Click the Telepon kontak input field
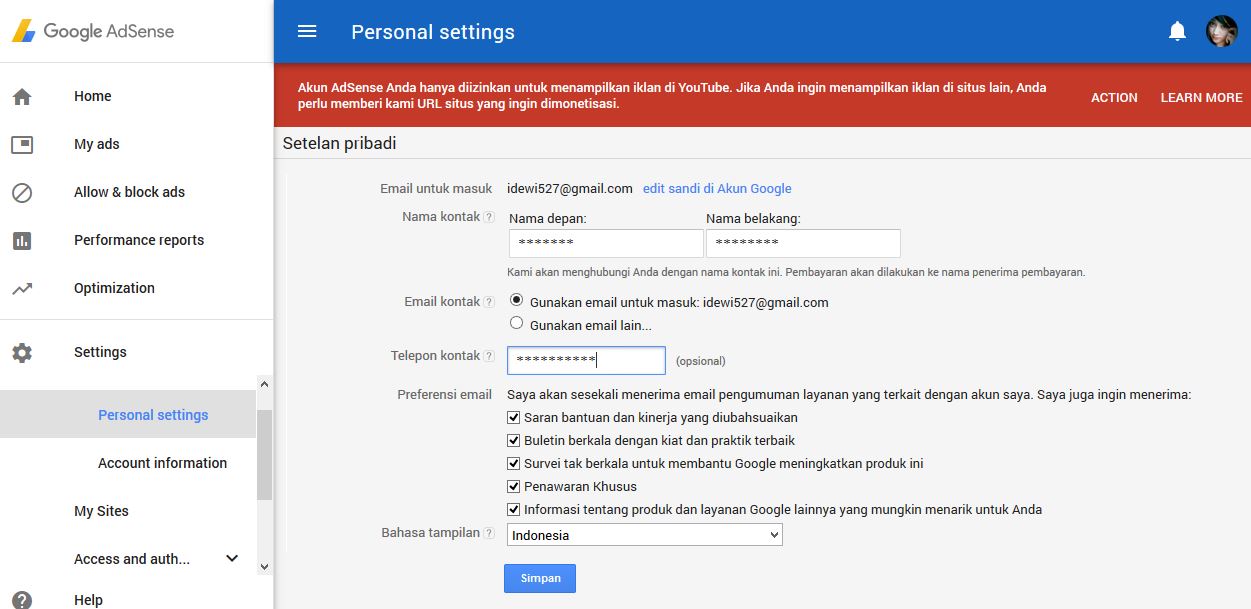Screen dimensions: 1251x609 click(x=585, y=360)
